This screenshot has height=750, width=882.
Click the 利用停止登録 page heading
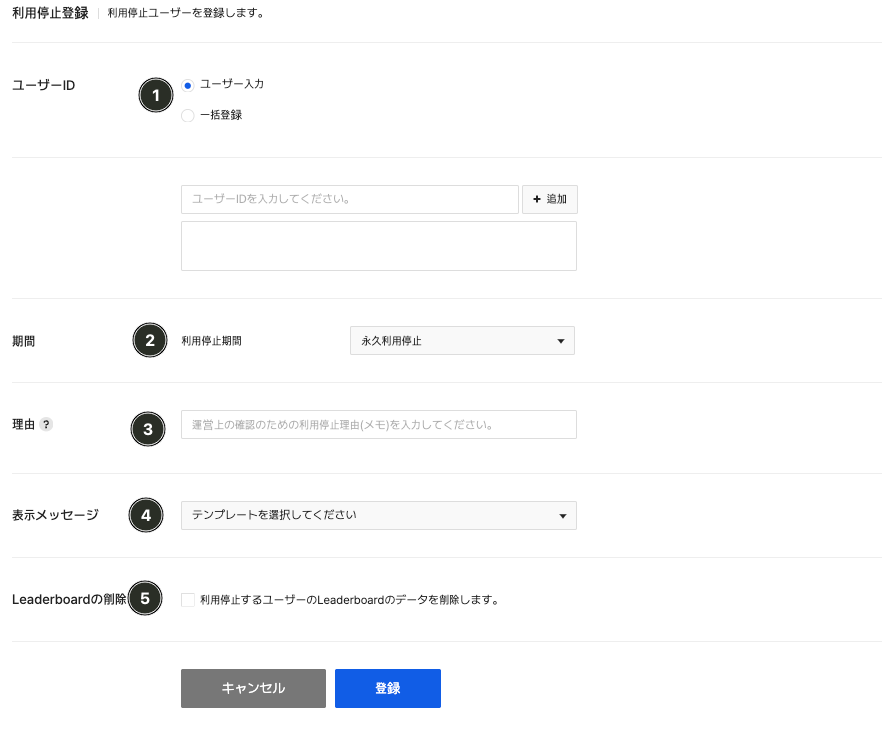click(50, 13)
